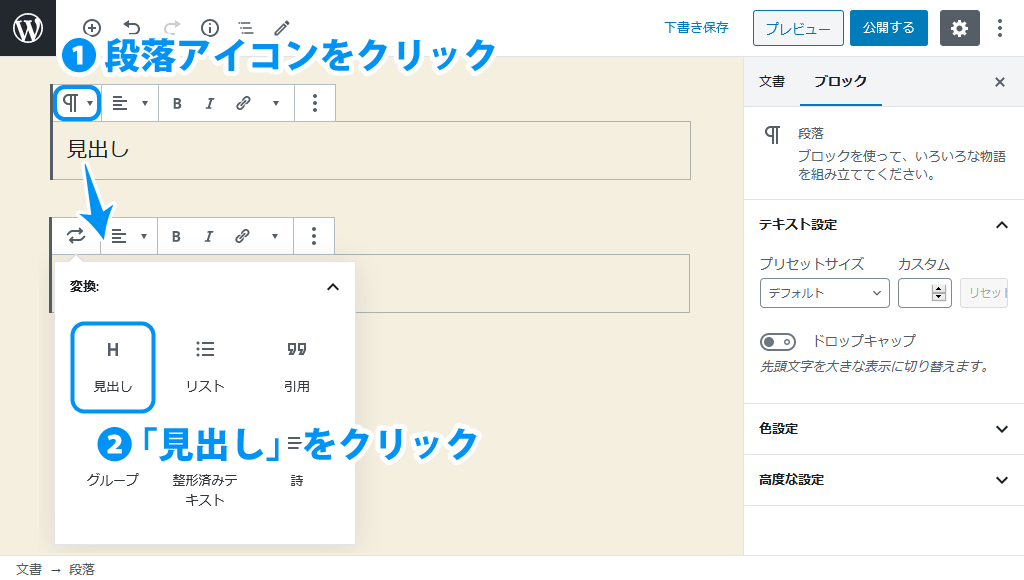Click the WordPress logo icon

pyautogui.click(x=28, y=28)
